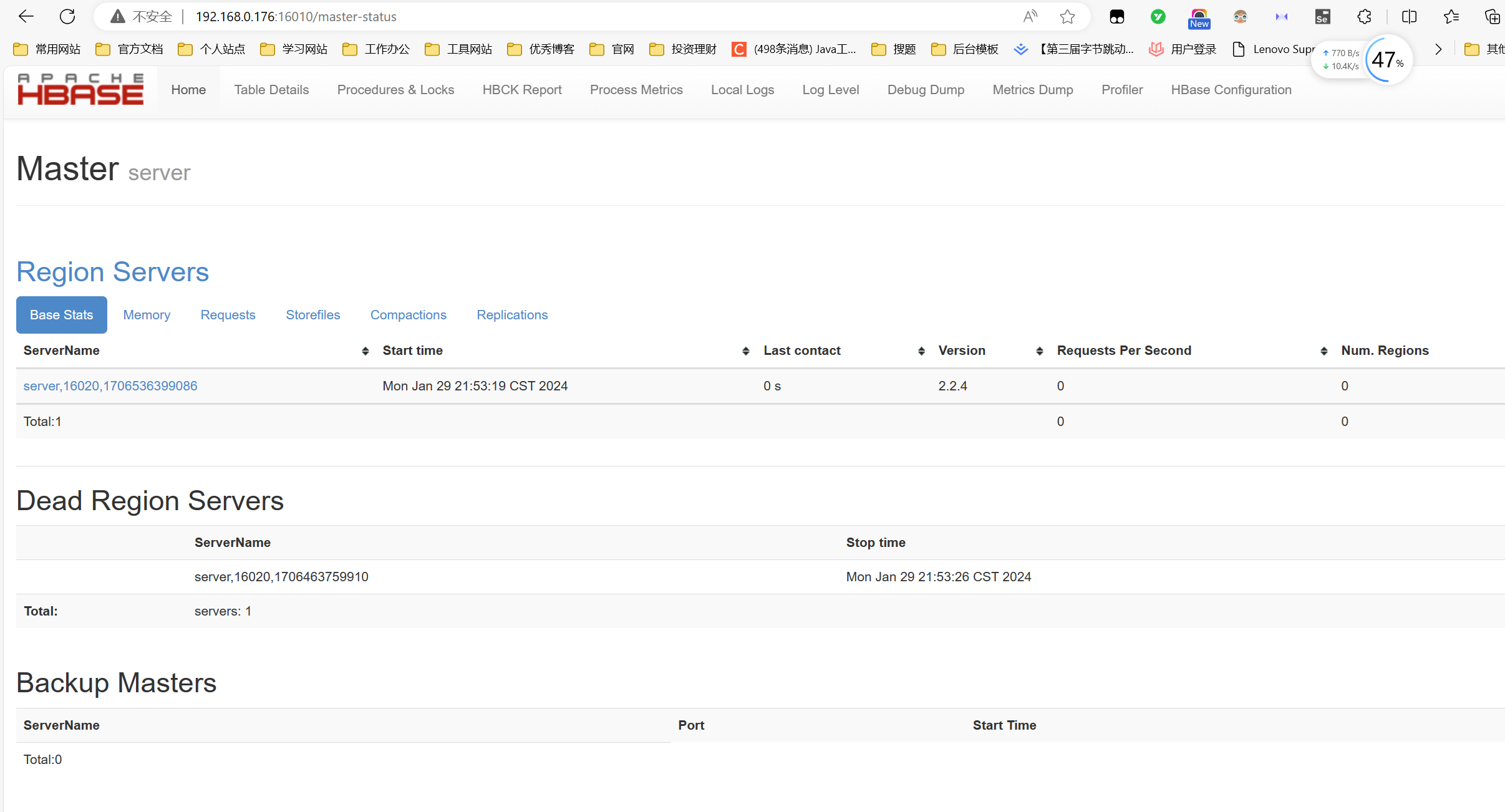
Task: Click the Region Servers heading link
Action: point(112,272)
